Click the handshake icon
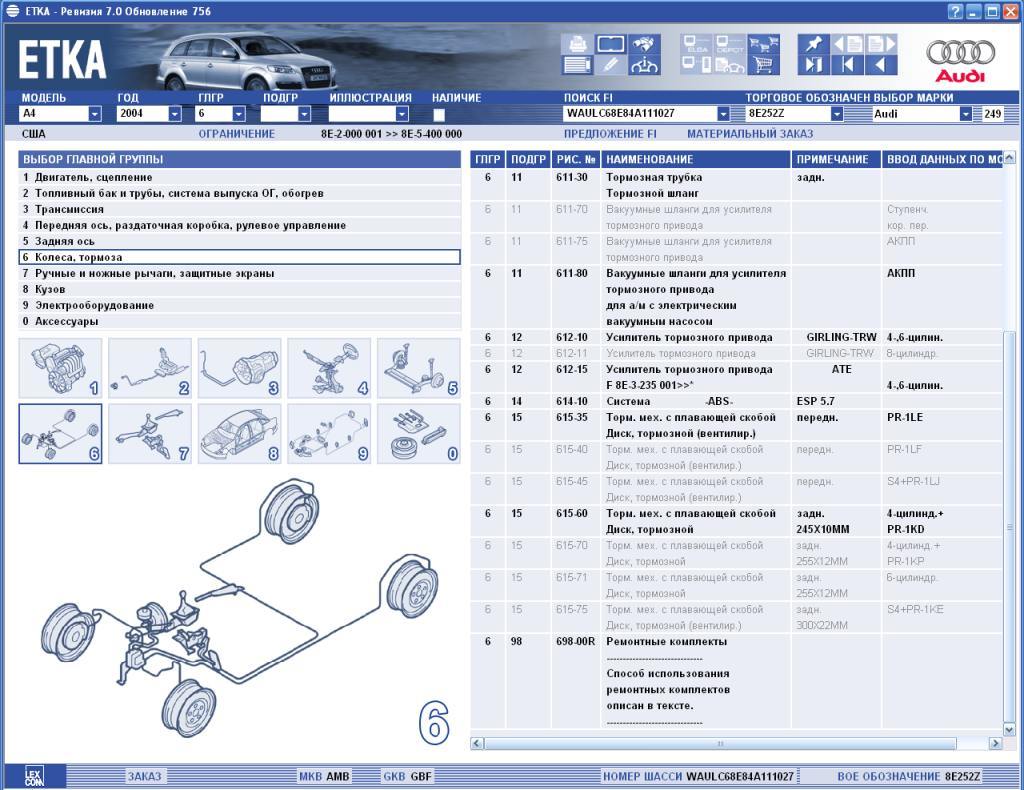This screenshot has width=1024, height=790. [x=644, y=44]
